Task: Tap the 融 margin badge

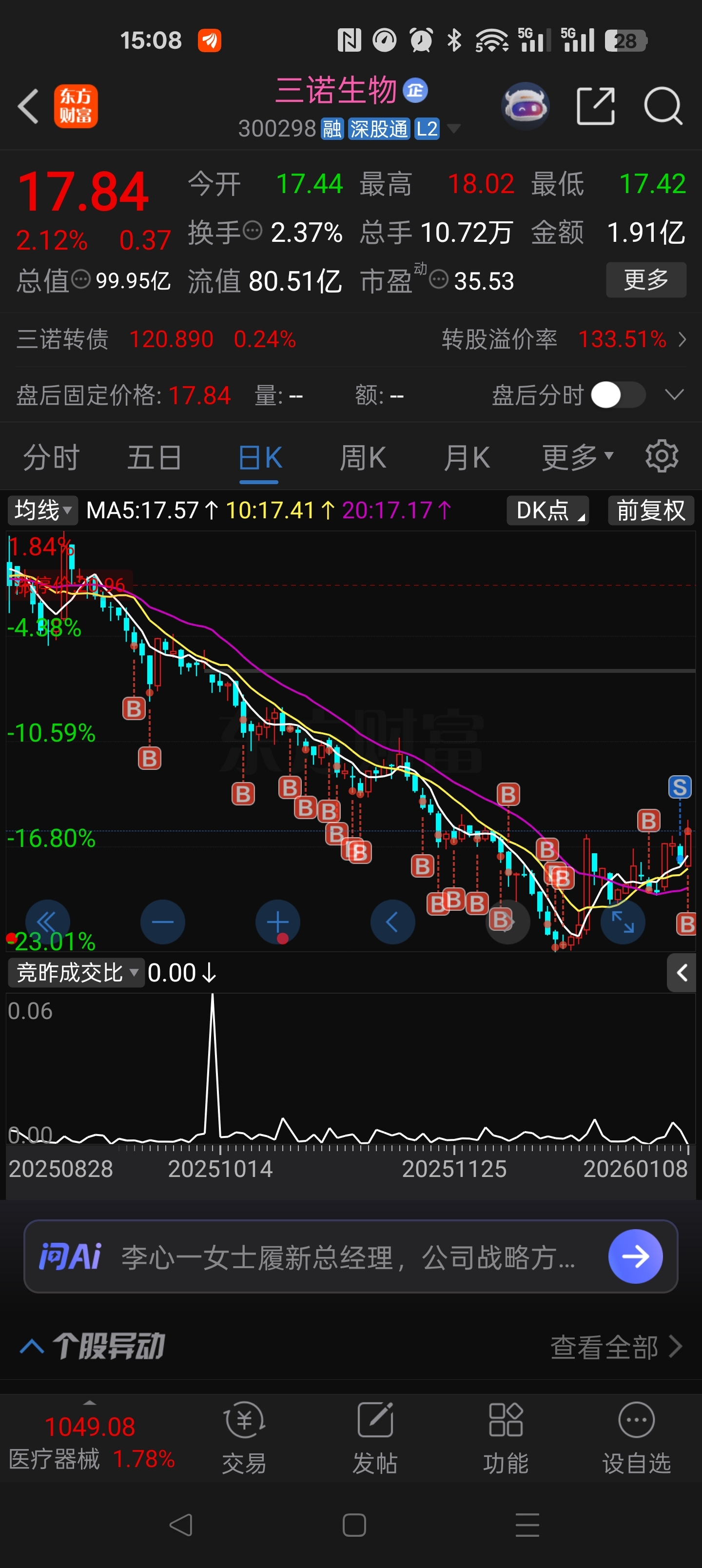Action: click(x=332, y=129)
